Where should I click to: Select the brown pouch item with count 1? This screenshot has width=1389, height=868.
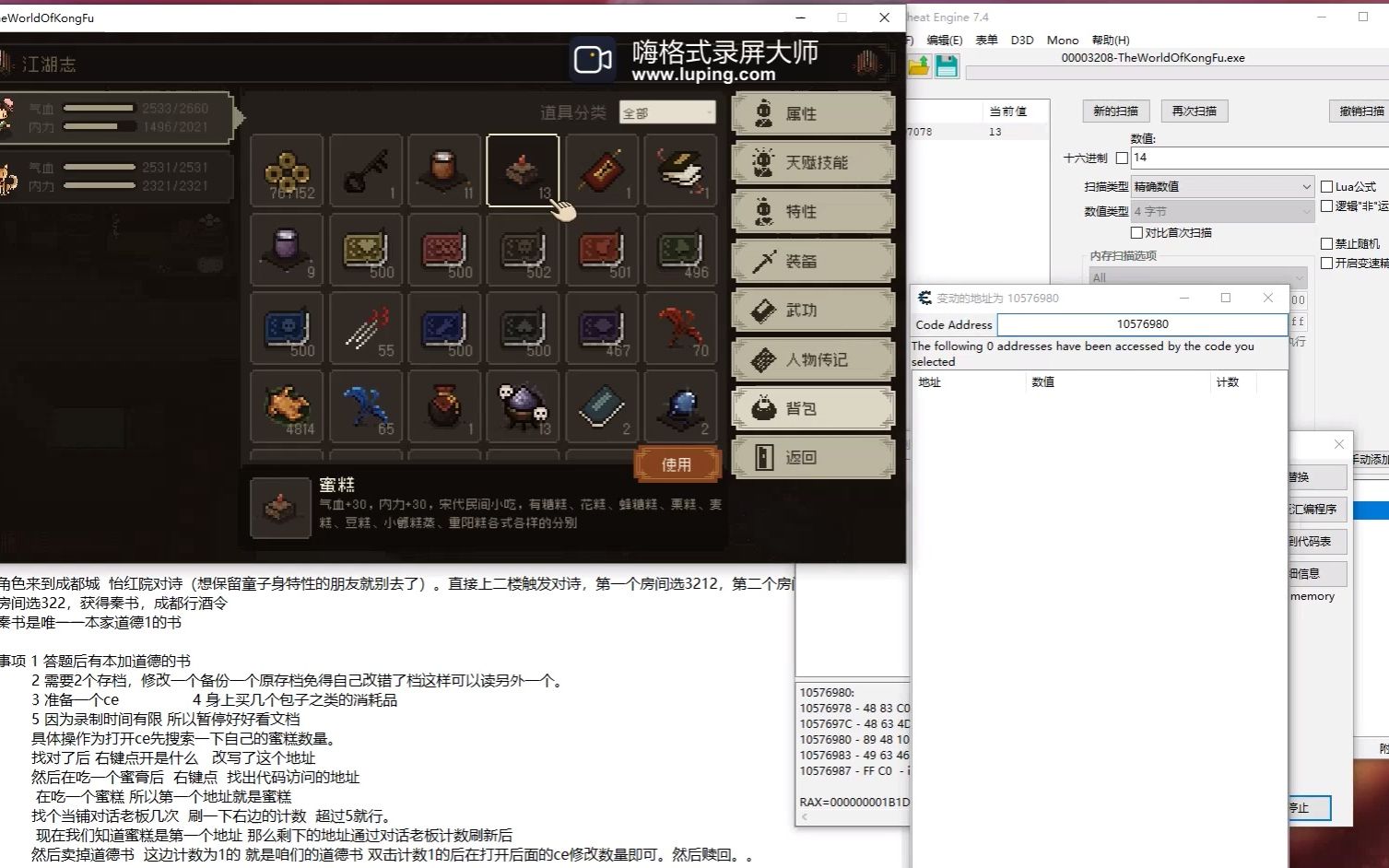click(444, 406)
